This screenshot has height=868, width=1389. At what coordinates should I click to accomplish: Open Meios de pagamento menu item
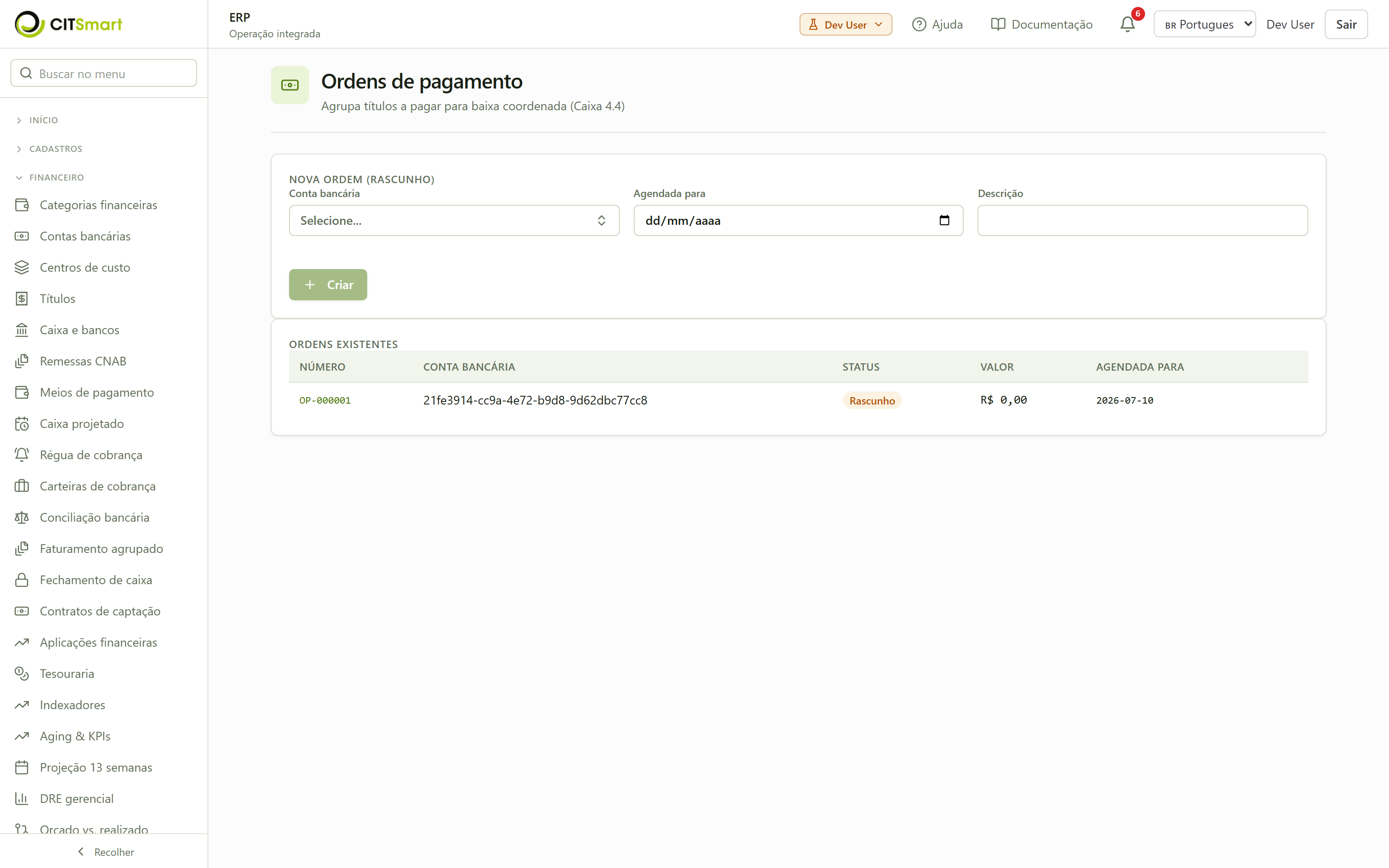coord(96,393)
